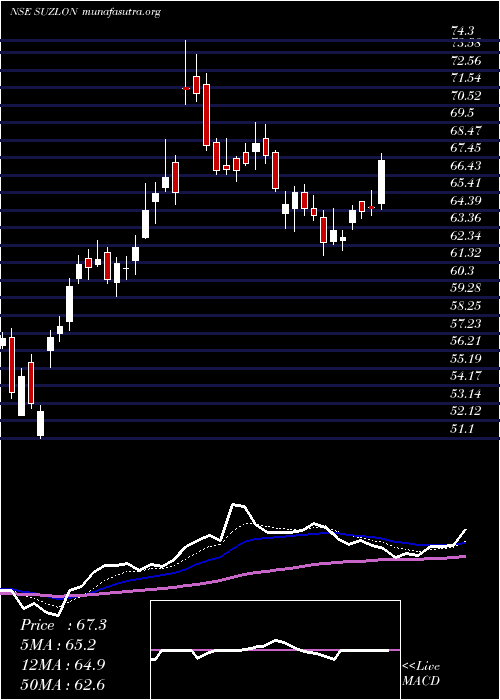Click inside the MACD indicator box
This screenshot has height=700, width=500.
[x=275, y=650]
